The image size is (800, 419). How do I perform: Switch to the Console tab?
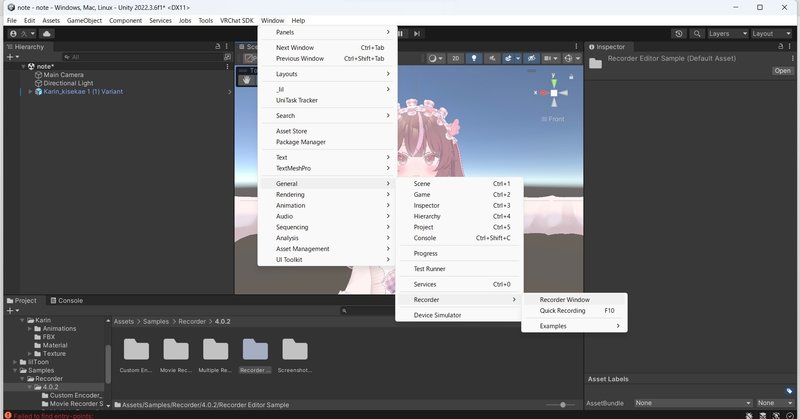pyautogui.click(x=66, y=301)
